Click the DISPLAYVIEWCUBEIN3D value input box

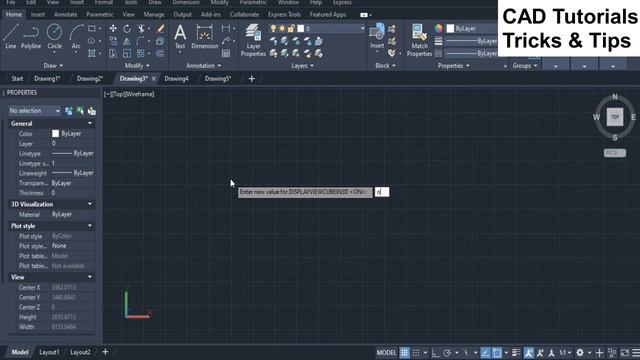tap(382, 192)
